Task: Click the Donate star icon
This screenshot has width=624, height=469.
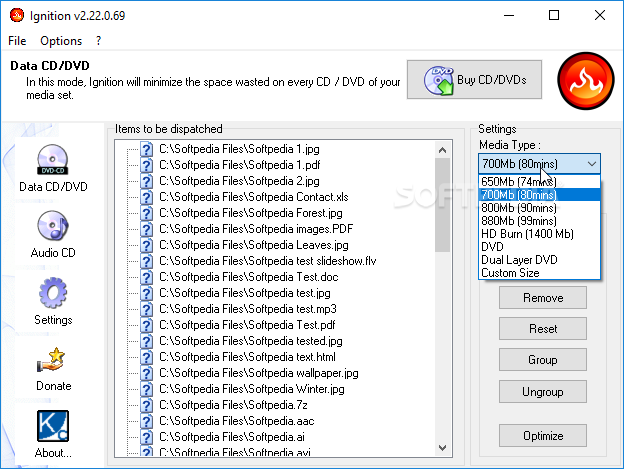Action: pos(52,360)
